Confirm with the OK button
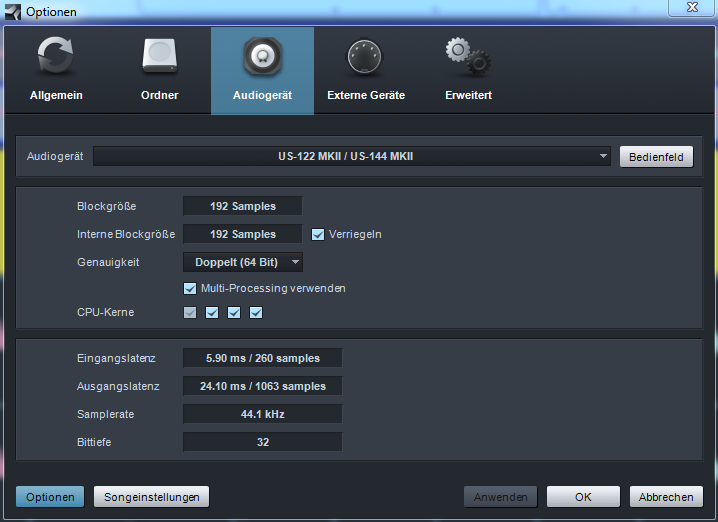Screen dimensions: 718x522 click(583, 497)
